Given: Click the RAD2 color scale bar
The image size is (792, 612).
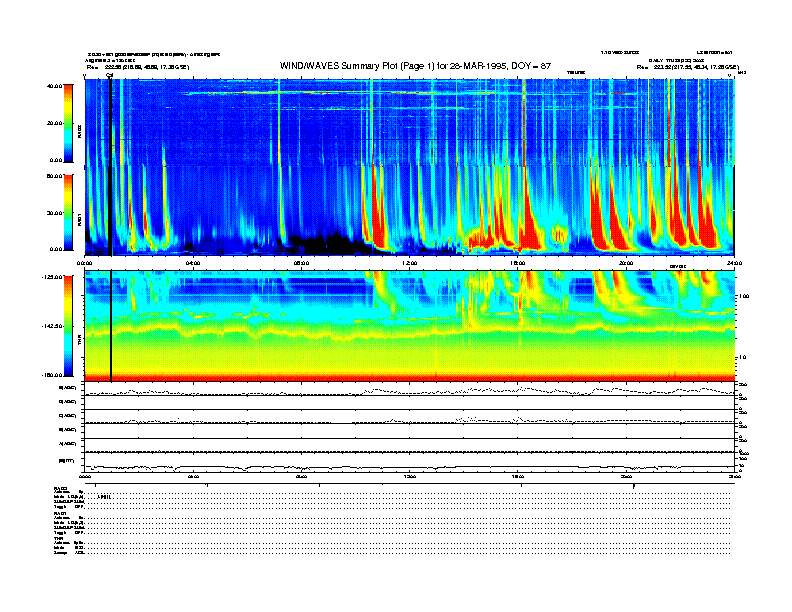Looking at the screenshot, I should 68,123.
